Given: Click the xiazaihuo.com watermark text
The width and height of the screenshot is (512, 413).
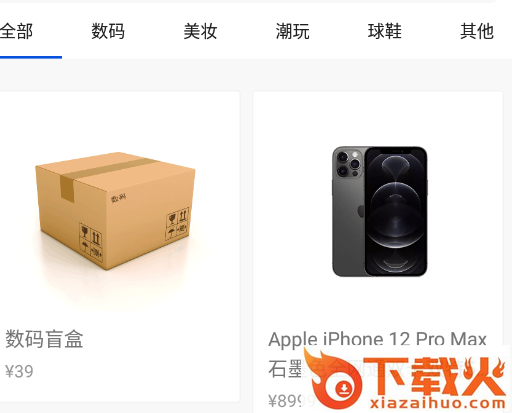Looking at the screenshot, I should (438, 403).
